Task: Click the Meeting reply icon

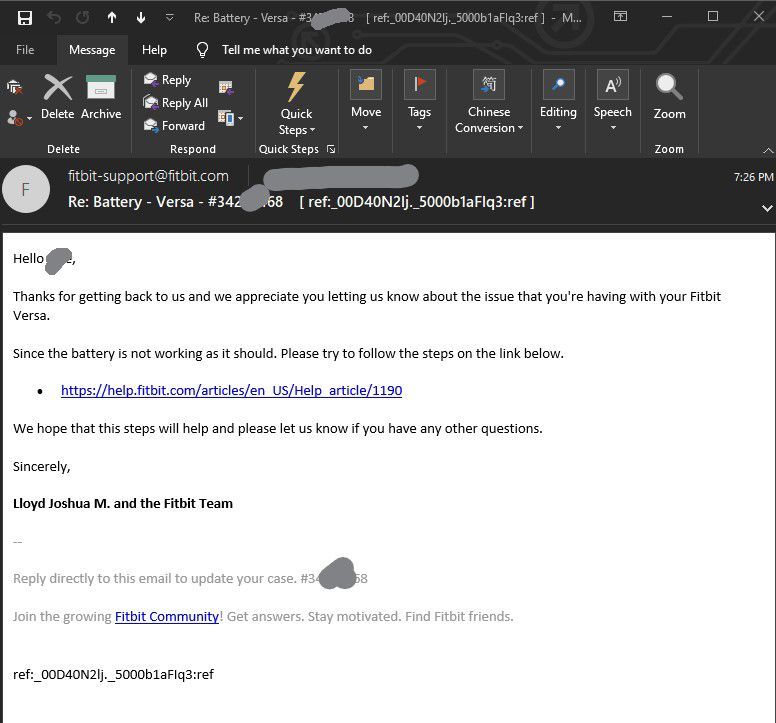Action: coord(226,88)
